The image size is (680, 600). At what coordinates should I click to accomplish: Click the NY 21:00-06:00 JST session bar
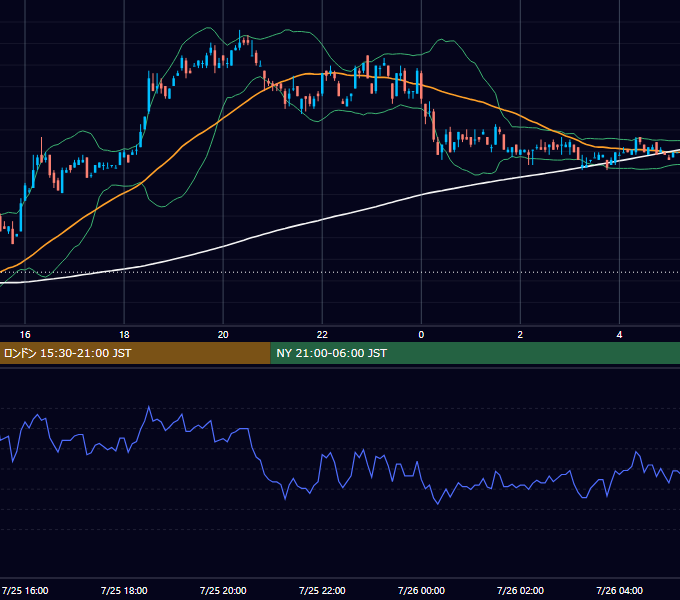click(x=475, y=353)
